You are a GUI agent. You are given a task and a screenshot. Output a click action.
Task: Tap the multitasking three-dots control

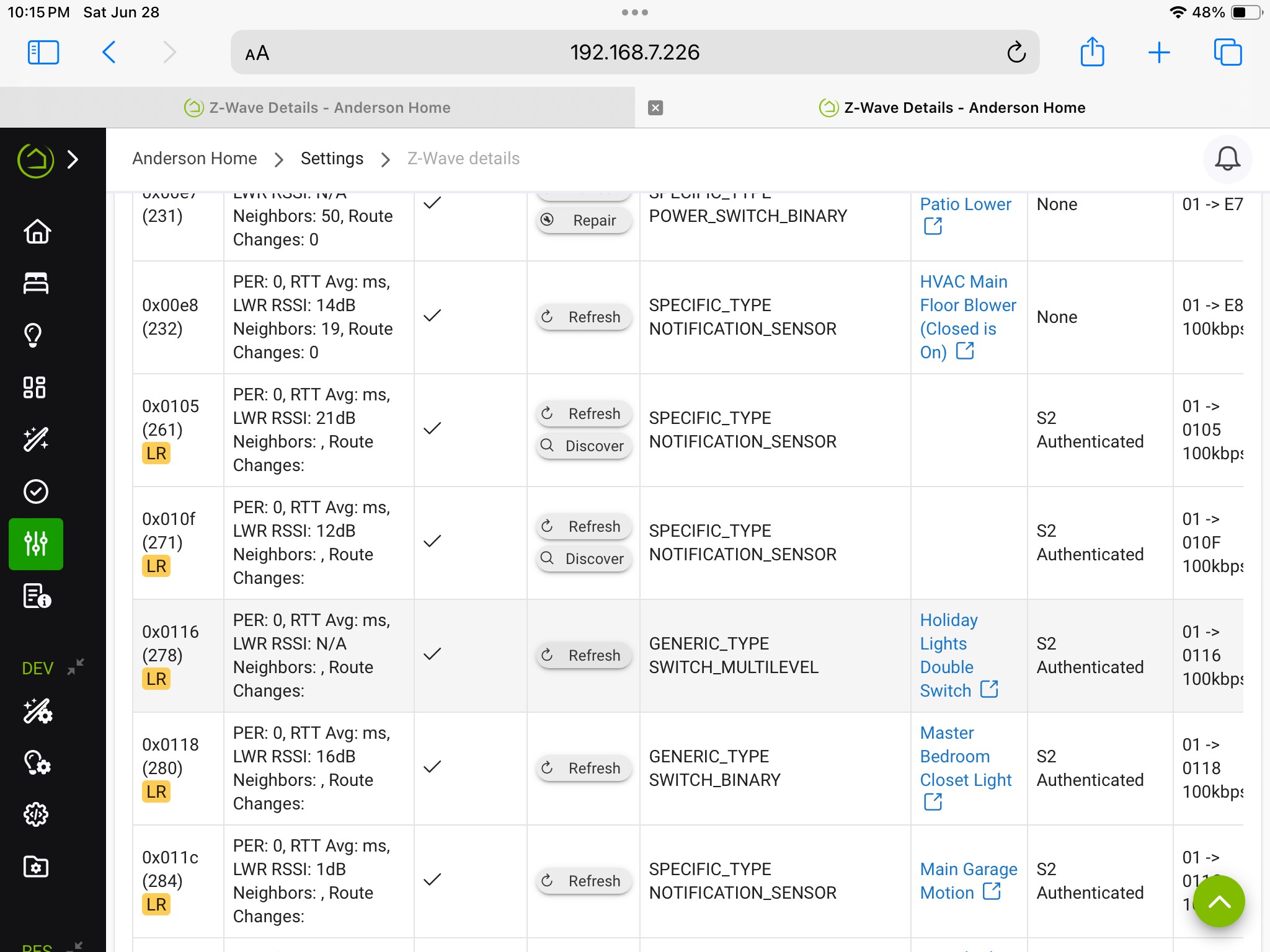click(635, 12)
